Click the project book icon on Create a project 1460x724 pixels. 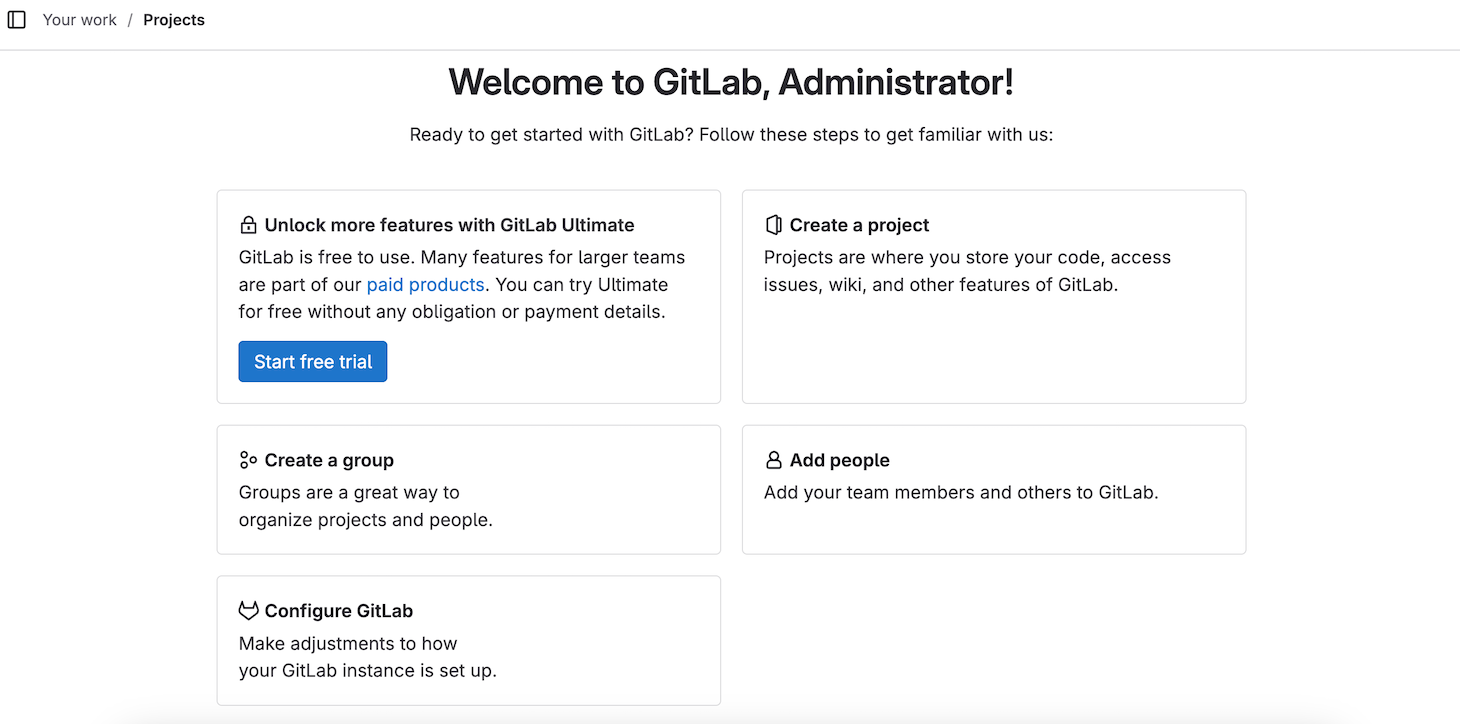[x=772, y=224]
